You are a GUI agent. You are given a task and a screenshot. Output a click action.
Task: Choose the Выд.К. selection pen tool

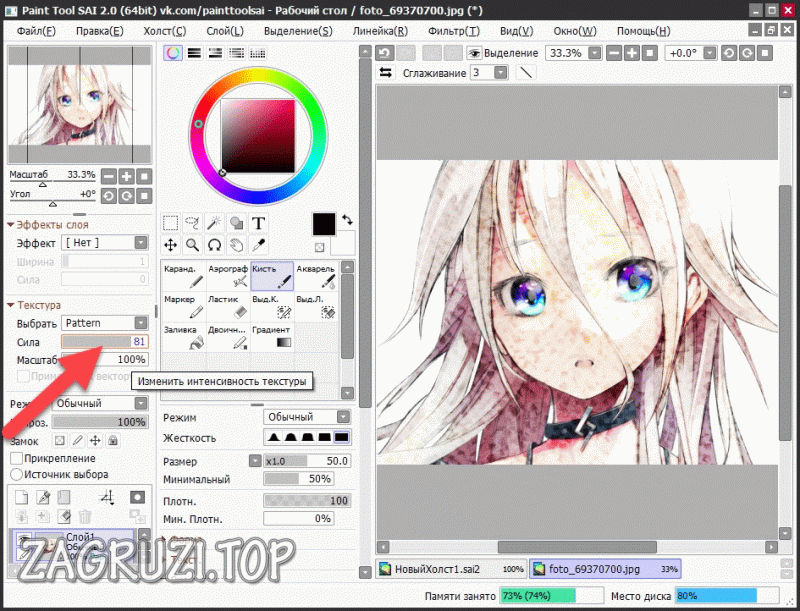click(272, 307)
